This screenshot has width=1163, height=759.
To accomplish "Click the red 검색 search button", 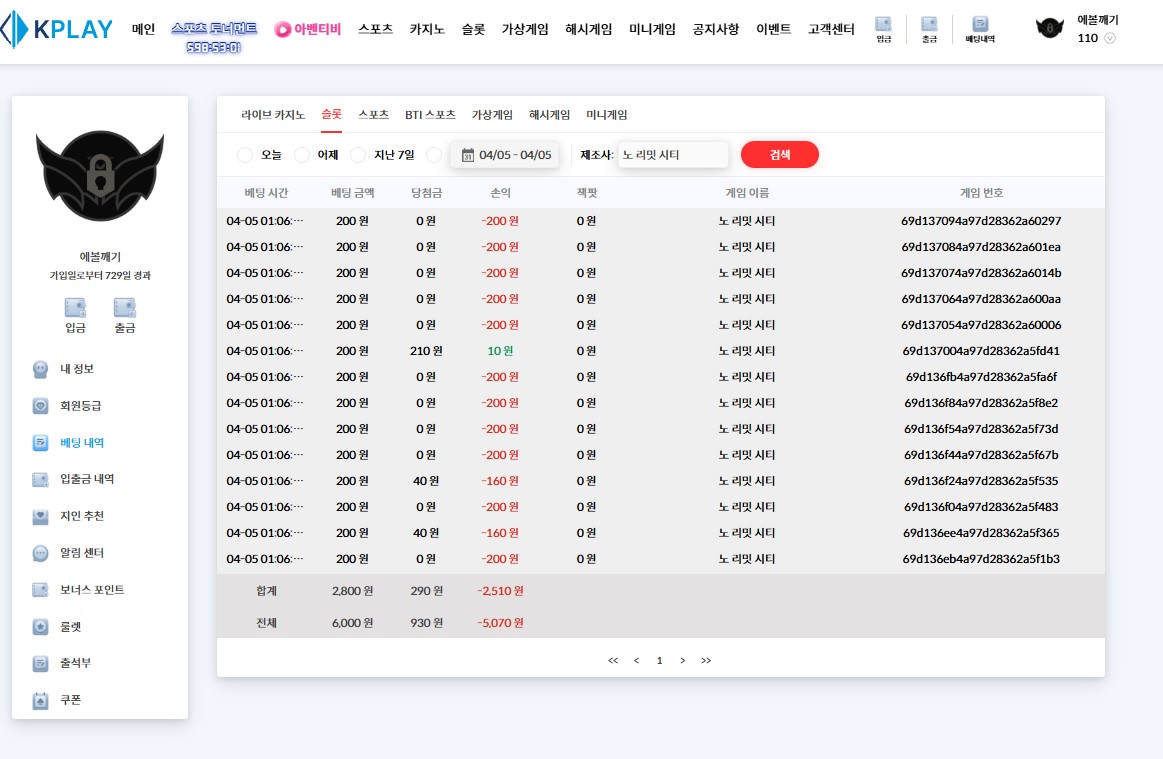I will tap(779, 155).
